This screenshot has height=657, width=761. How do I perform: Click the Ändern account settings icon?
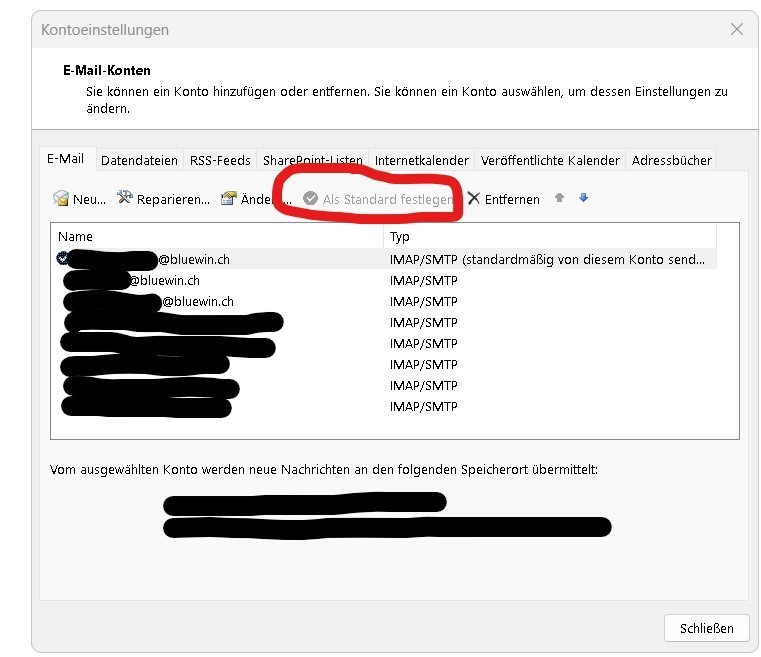click(229, 199)
